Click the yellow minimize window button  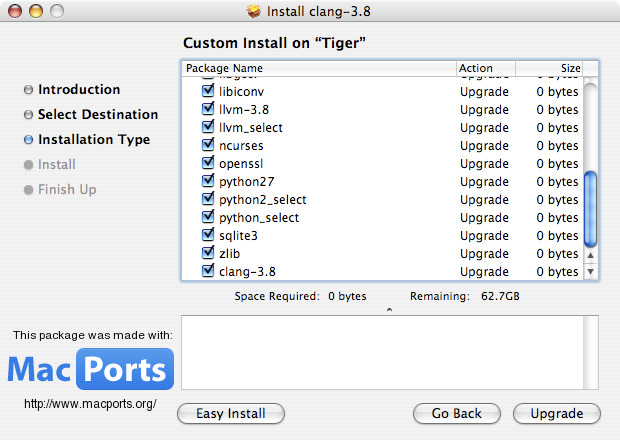[x=36, y=11]
